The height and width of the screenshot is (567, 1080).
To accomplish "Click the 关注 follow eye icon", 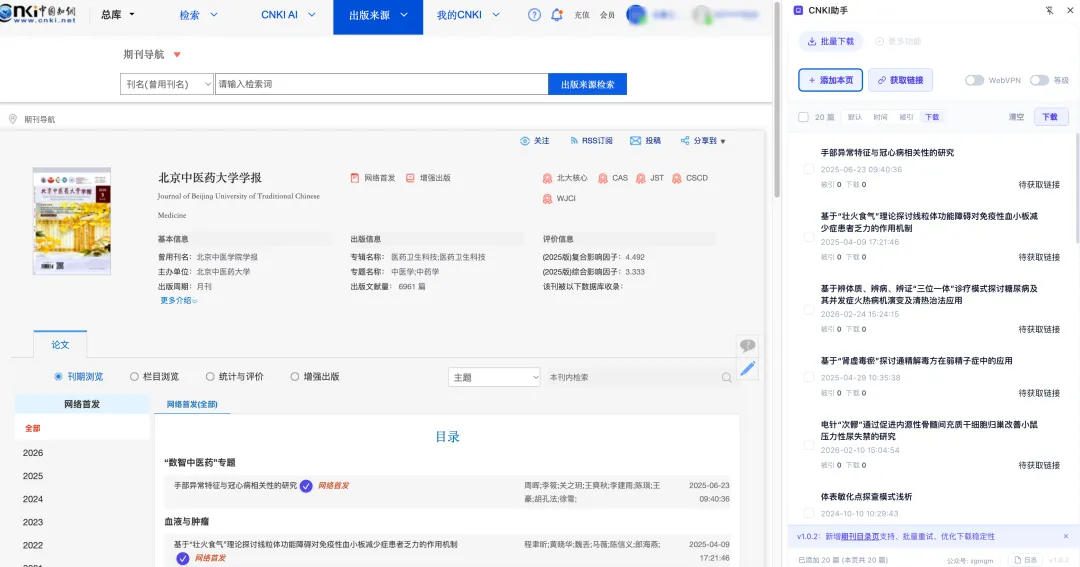I will pos(525,141).
